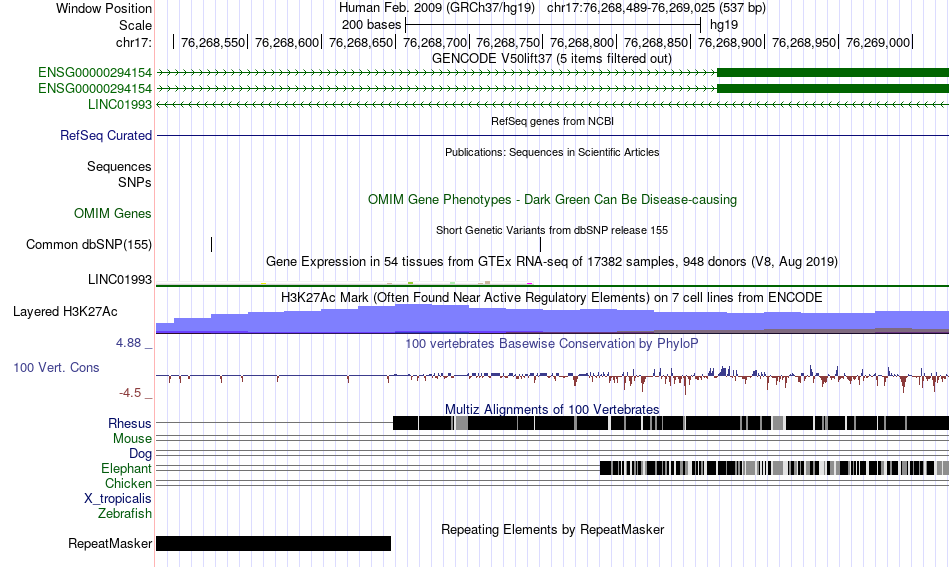Click the Elephant alignment row label
Viewport: 950px width, 567px height.
[127, 468]
